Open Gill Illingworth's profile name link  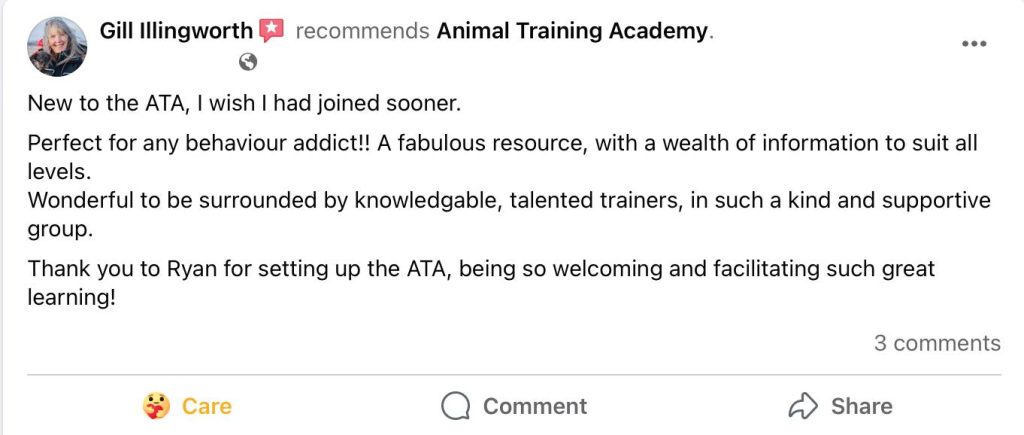tap(176, 31)
